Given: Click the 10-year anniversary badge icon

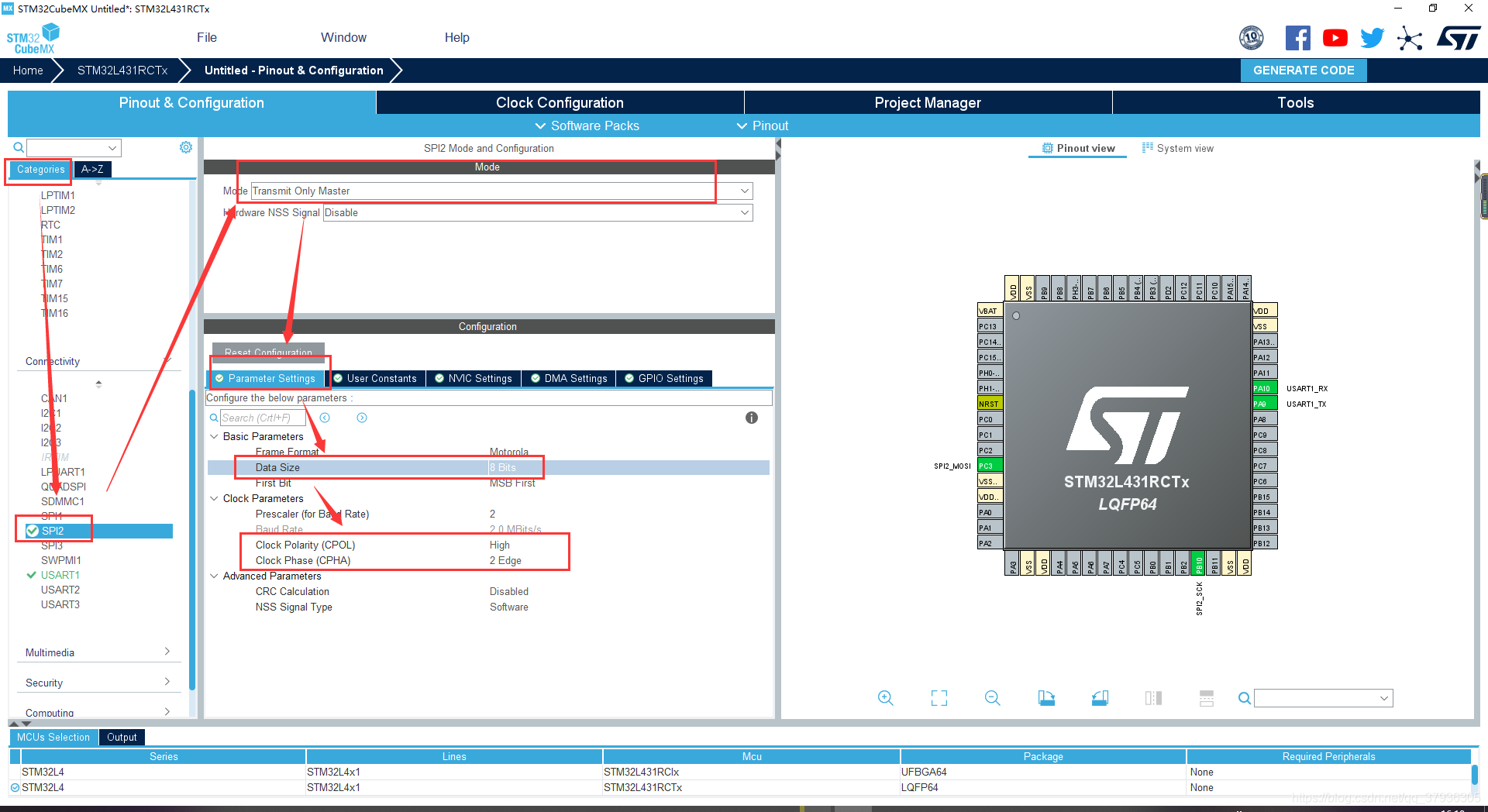Looking at the screenshot, I should click(1252, 37).
